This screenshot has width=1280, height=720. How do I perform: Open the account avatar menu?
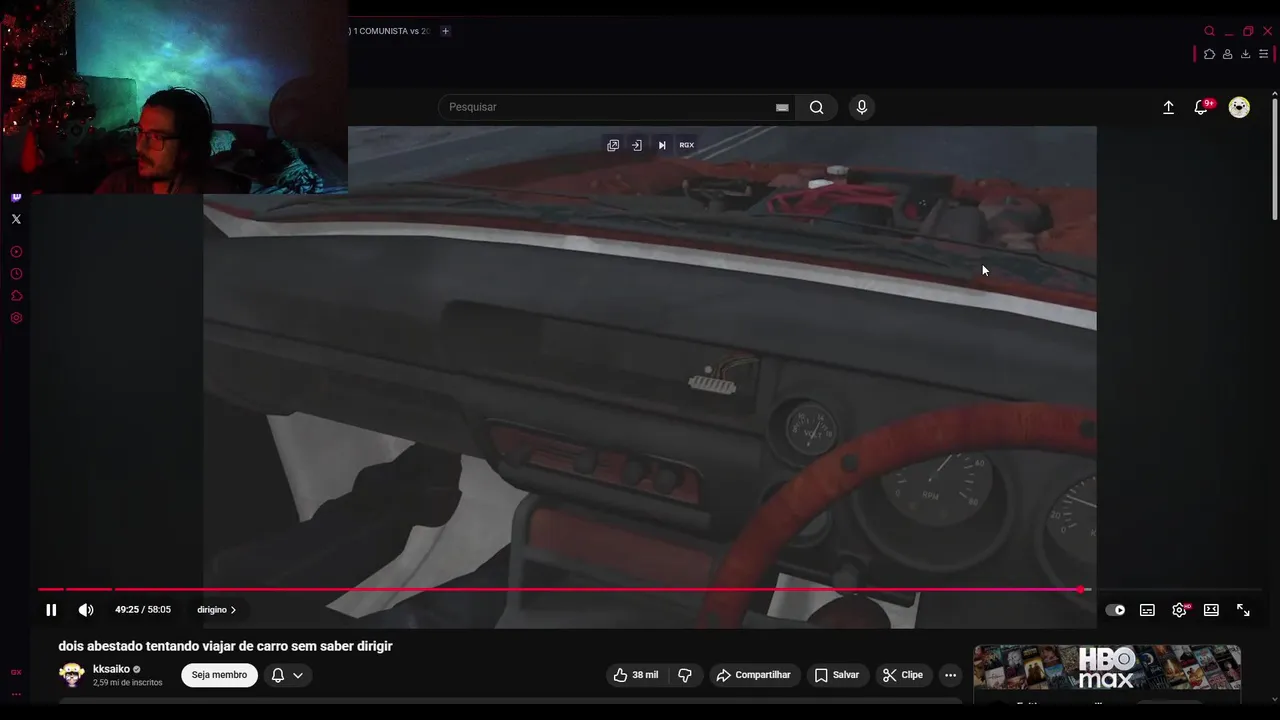pyautogui.click(x=1239, y=107)
